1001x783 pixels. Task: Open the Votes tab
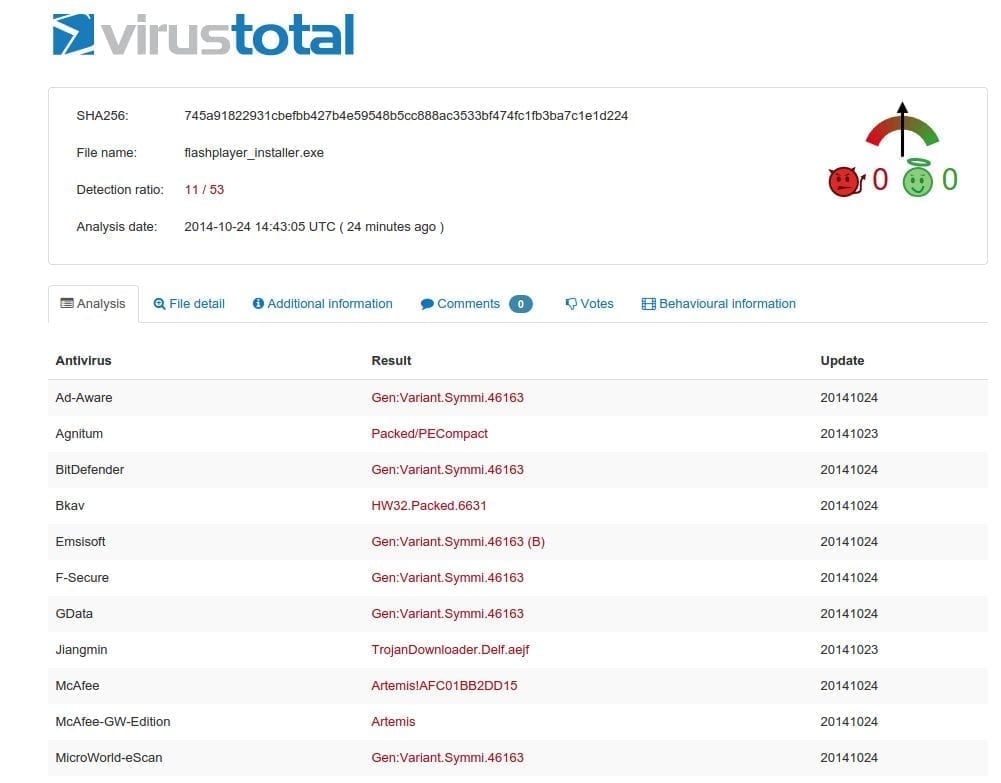click(589, 304)
